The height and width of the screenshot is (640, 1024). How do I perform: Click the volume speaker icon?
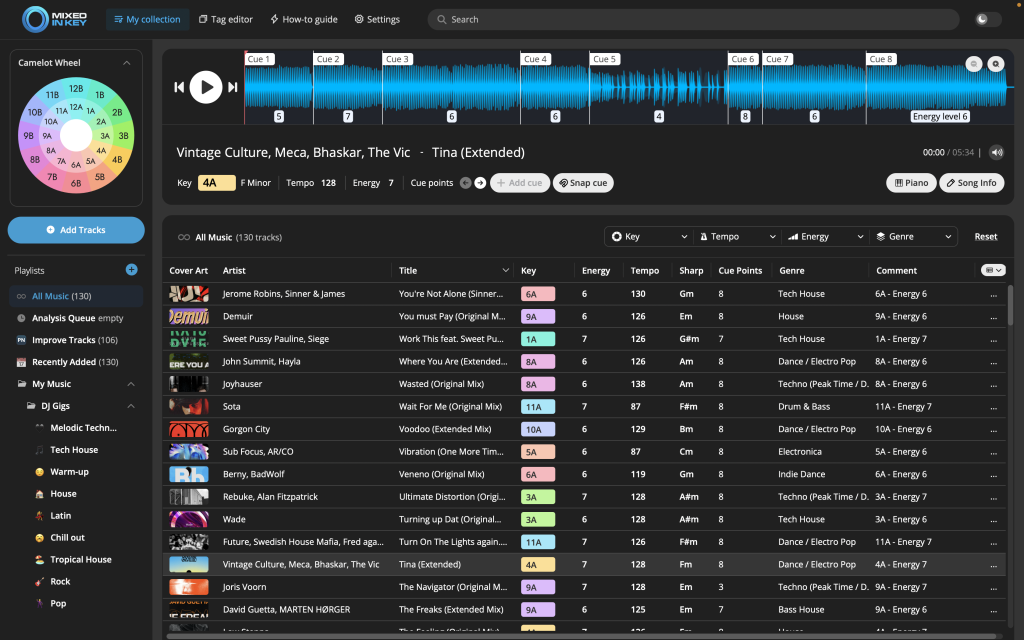[x=996, y=153]
